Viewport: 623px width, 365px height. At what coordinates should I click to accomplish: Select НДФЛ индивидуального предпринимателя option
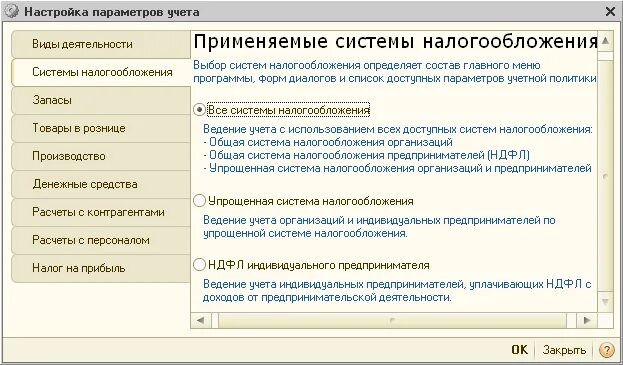coord(199,265)
